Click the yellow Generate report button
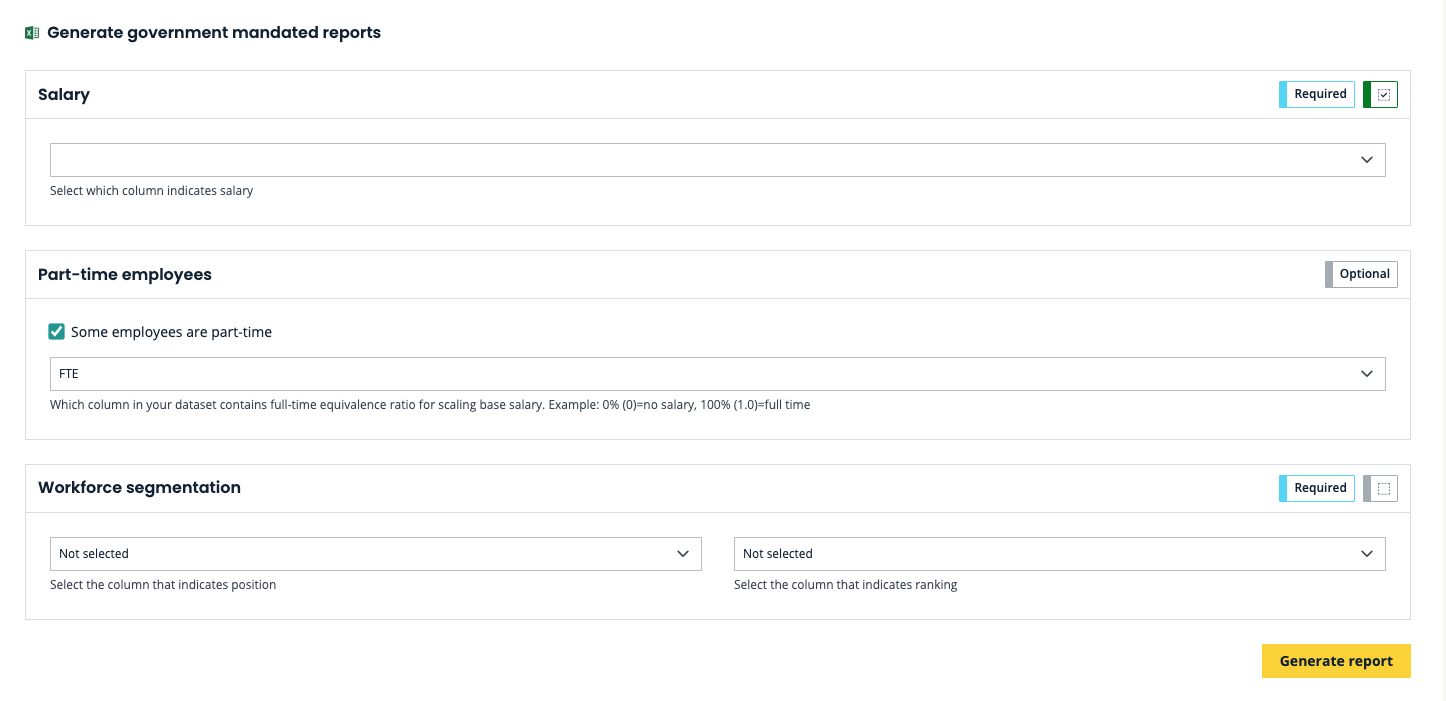Screen dimensions: 1446x701 click(1336, 661)
